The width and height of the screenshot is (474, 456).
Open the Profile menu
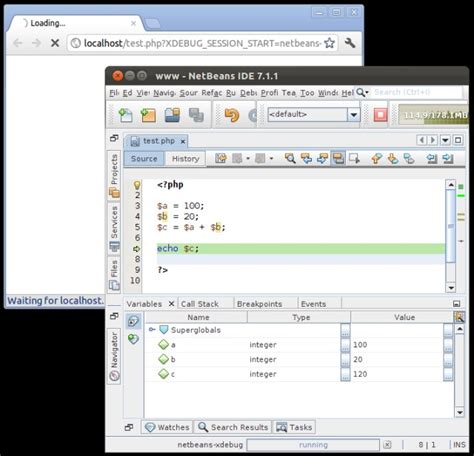coord(269,93)
